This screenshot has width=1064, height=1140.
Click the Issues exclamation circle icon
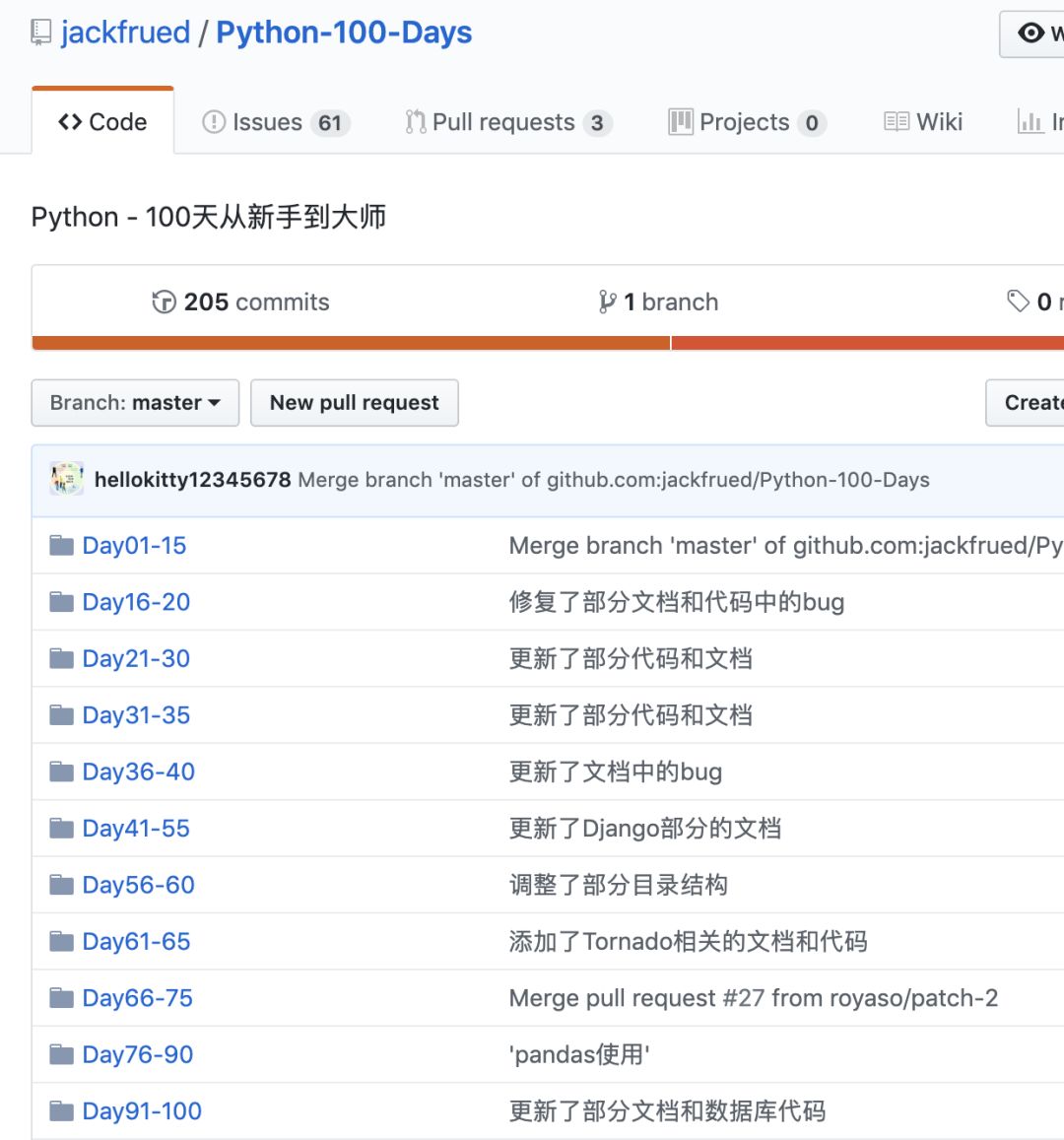(x=214, y=122)
